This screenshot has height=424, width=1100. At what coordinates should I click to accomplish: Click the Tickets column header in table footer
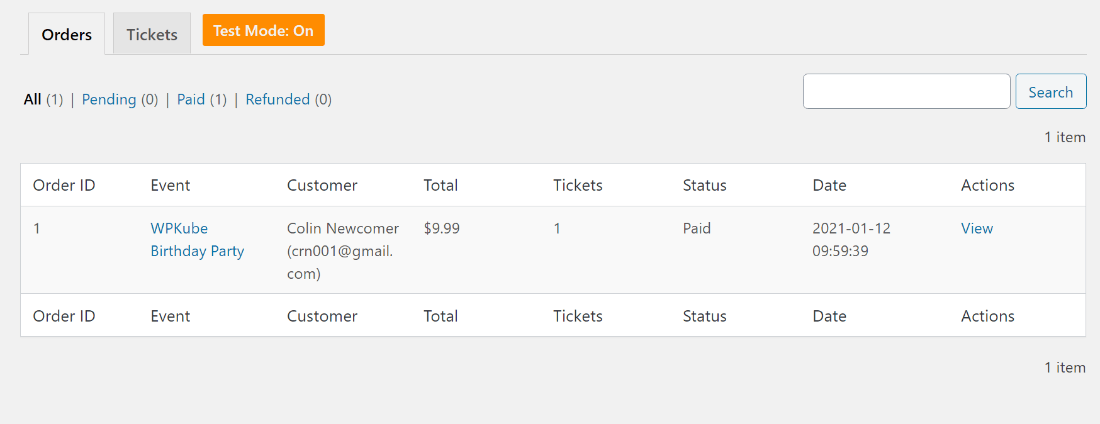point(577,316)
